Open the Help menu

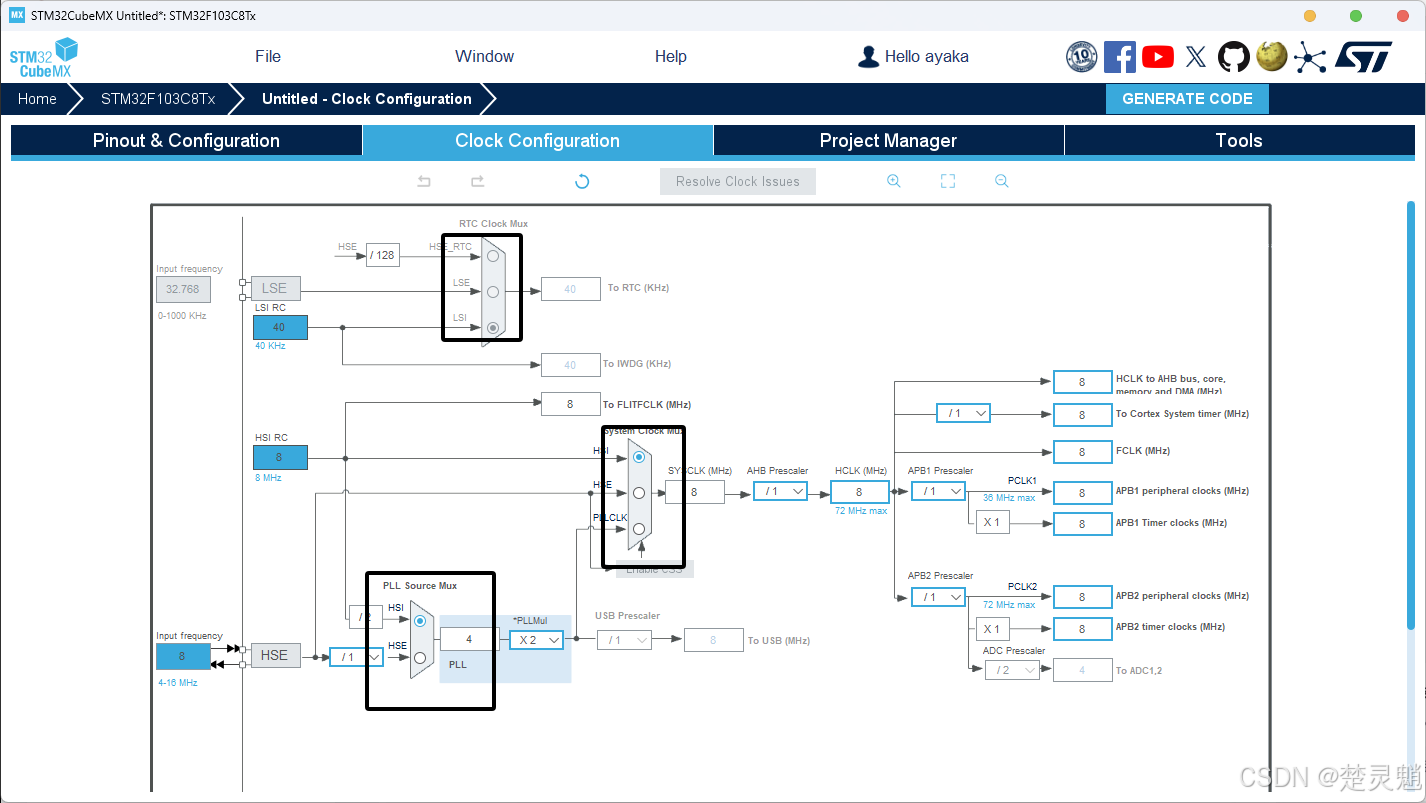[x=671, y=57]
